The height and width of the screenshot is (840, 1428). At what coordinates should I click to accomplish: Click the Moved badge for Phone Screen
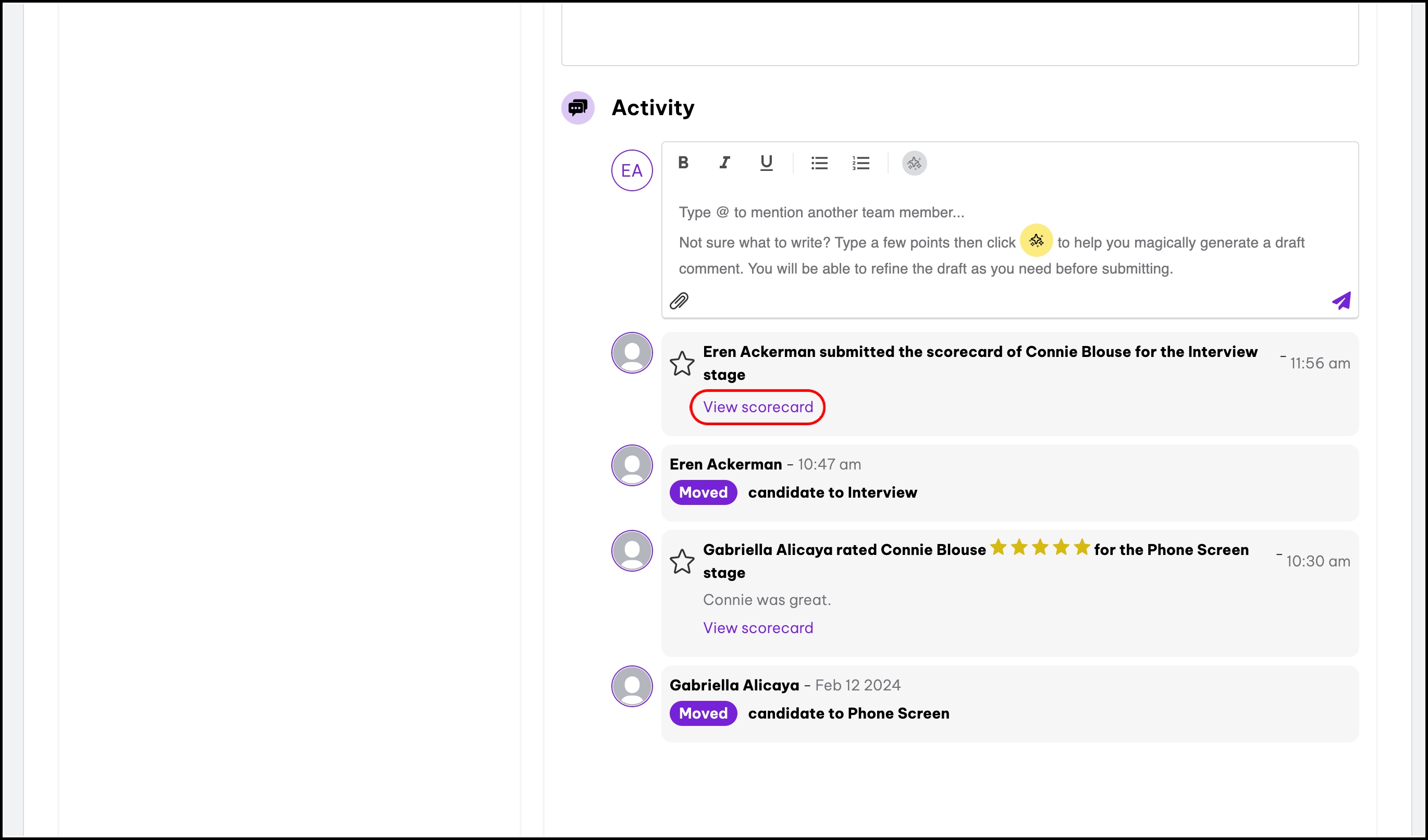(x=703, y=713)
